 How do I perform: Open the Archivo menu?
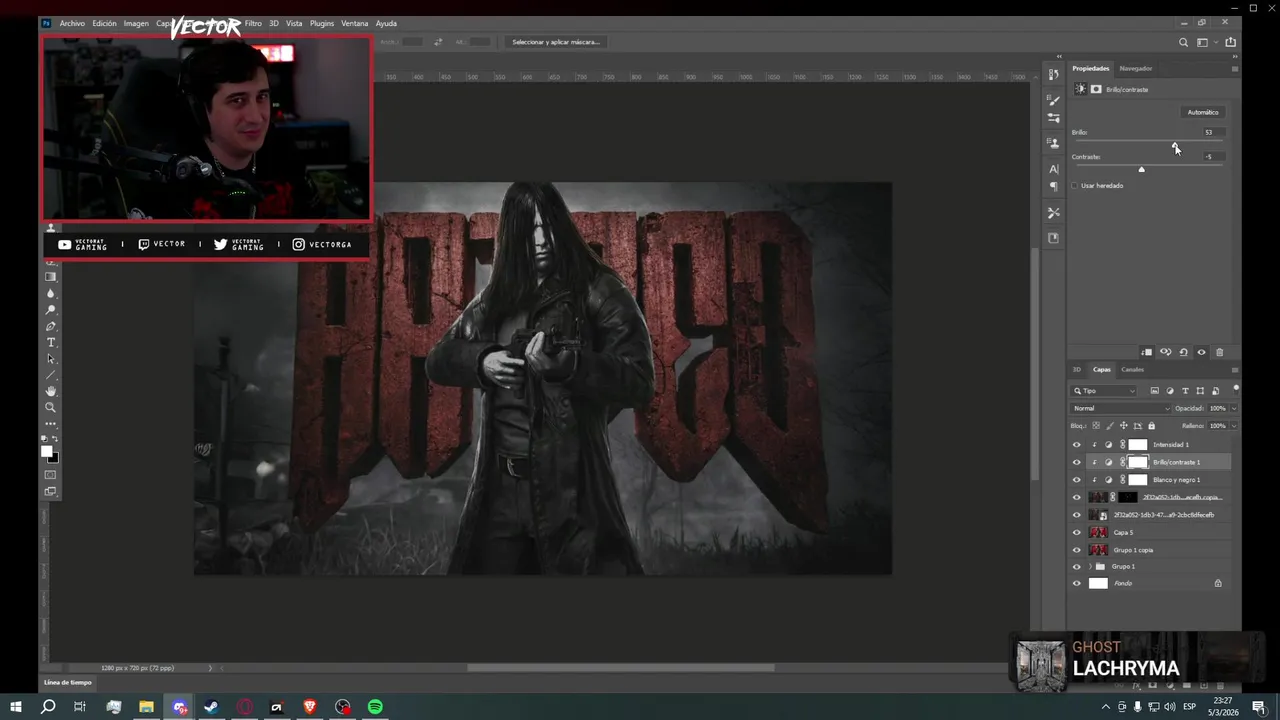point(72,23)
